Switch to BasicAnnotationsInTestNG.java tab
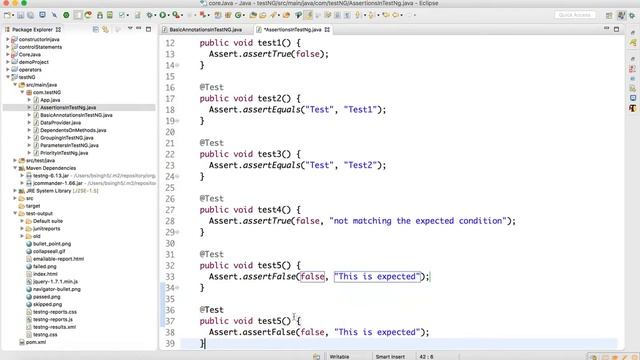This screenshot has width=640, height=360. 205,30
